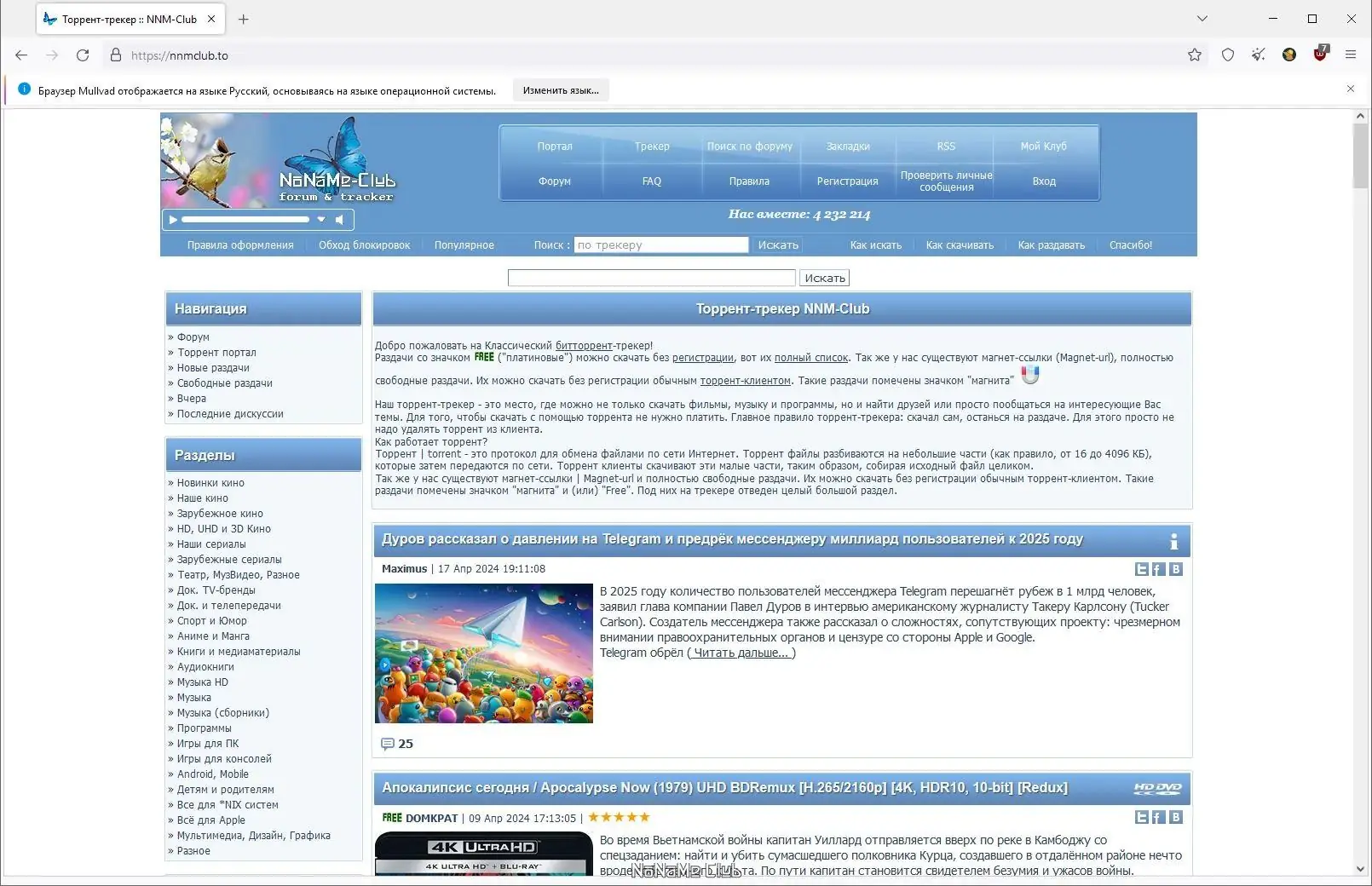The height and width of the screenshot is (886, 1372).
Task: Go to the Регистрация page
Action: pos(848,181)
